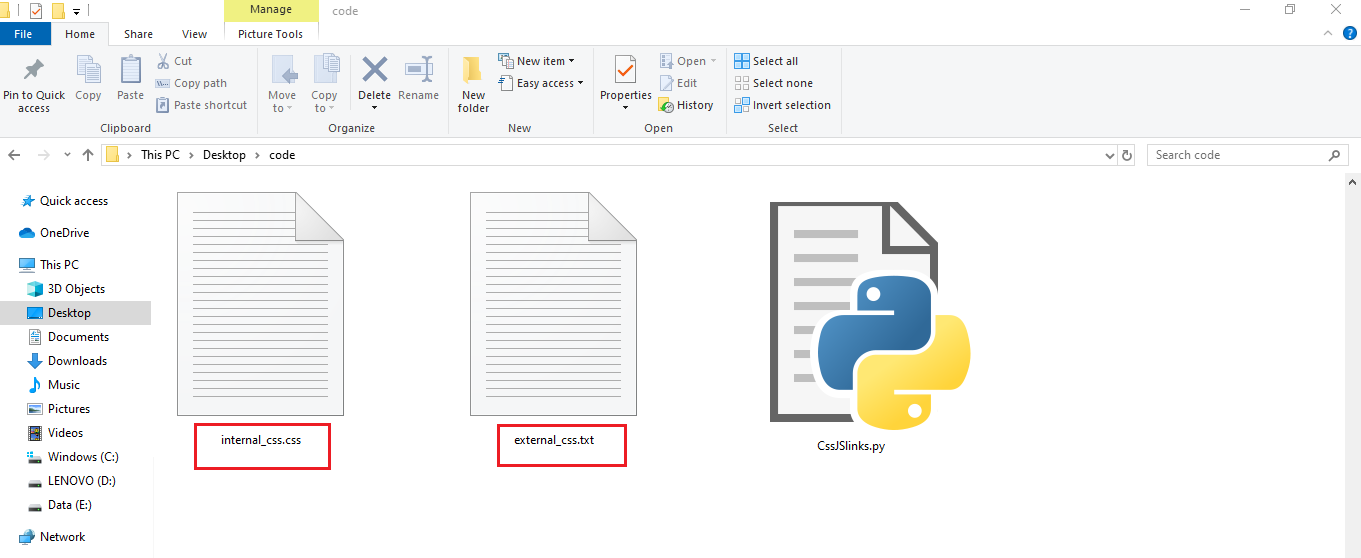The width and height of the screenshot is (1361, 558).
Task: Click the Rename icon in Organize group
Action: 418,70
